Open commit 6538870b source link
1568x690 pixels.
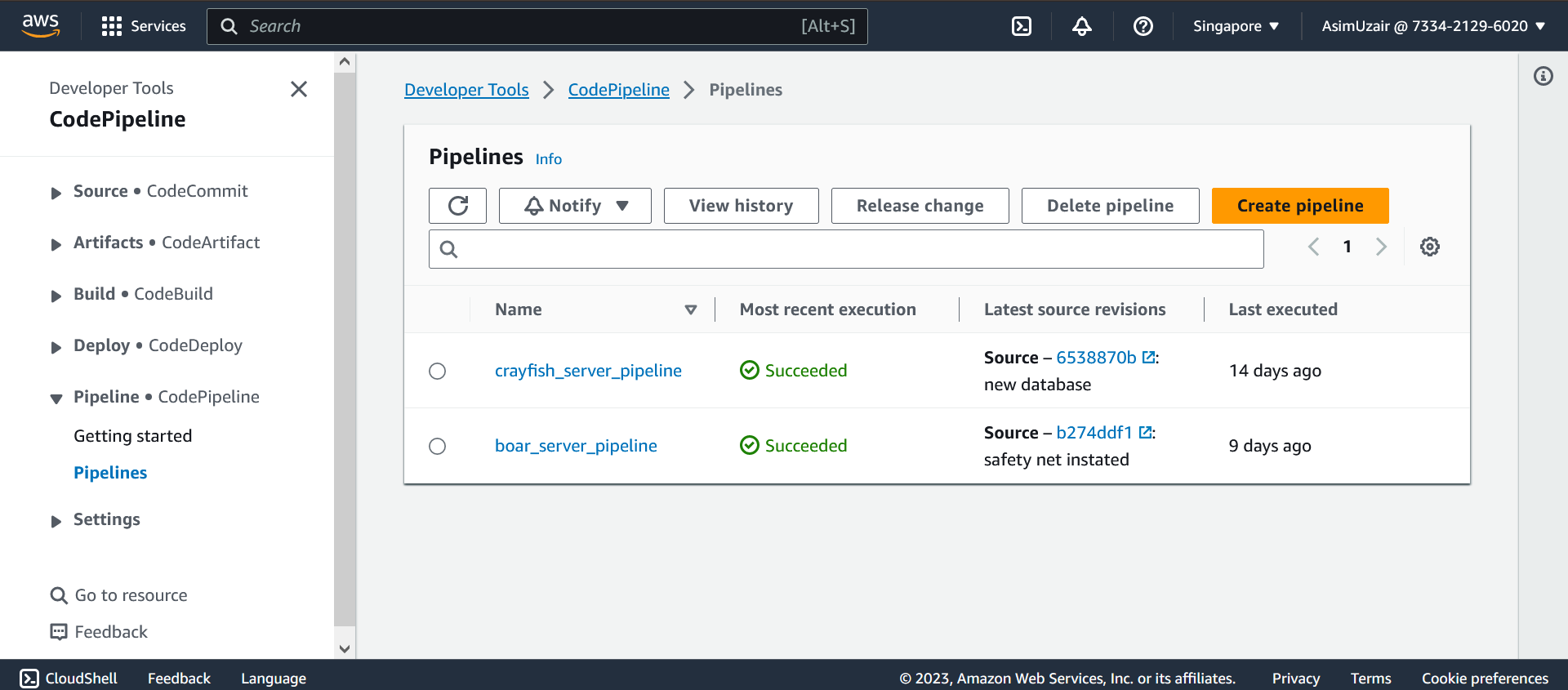point(1096,358)
